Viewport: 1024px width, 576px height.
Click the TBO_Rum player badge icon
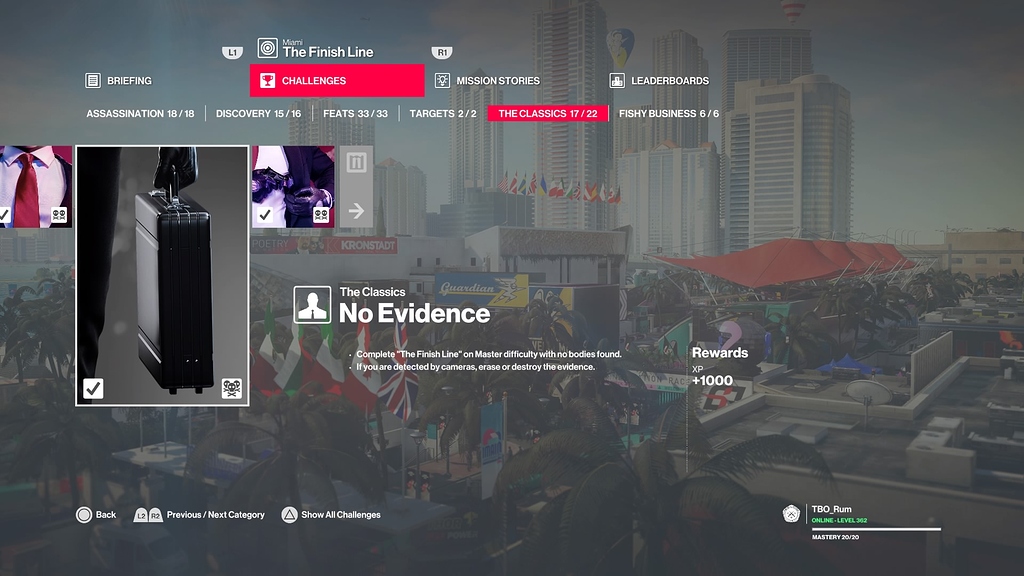792,514
